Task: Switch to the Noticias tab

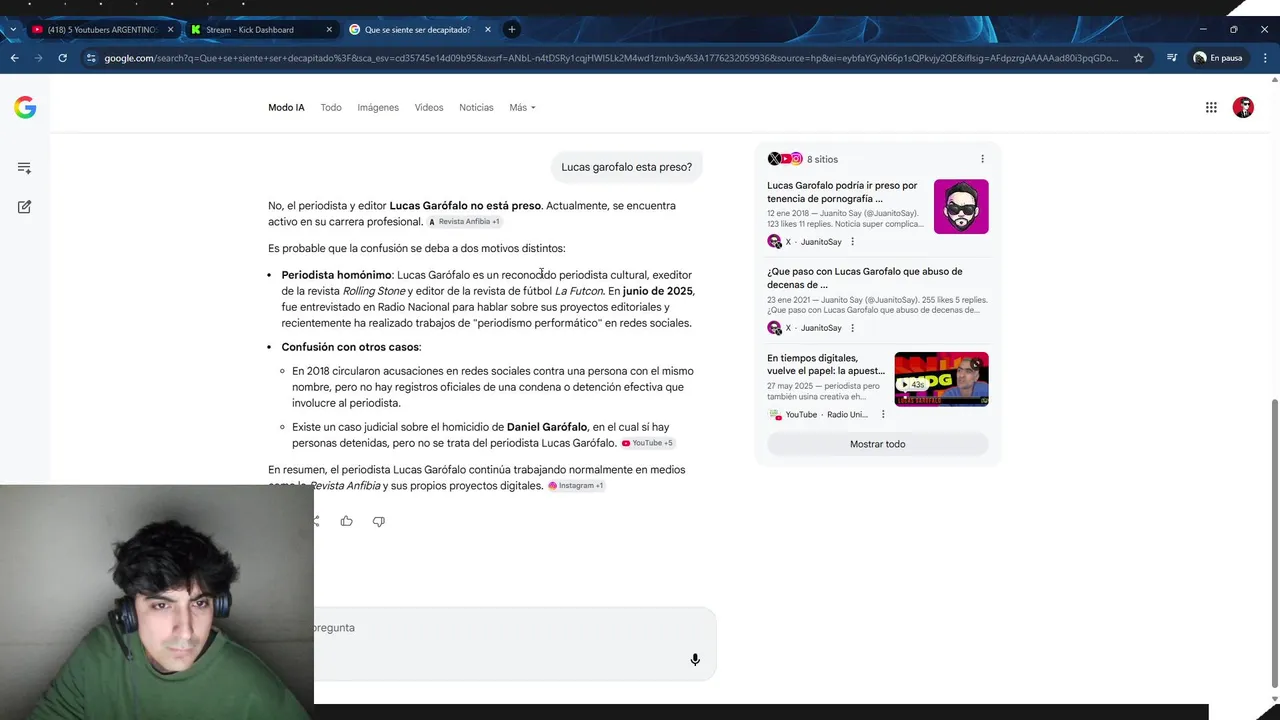Action: point(476,107)
